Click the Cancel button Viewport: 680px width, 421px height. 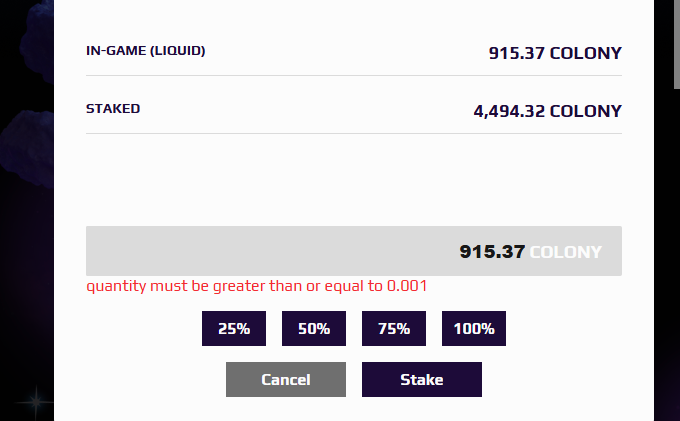(286, 379)
